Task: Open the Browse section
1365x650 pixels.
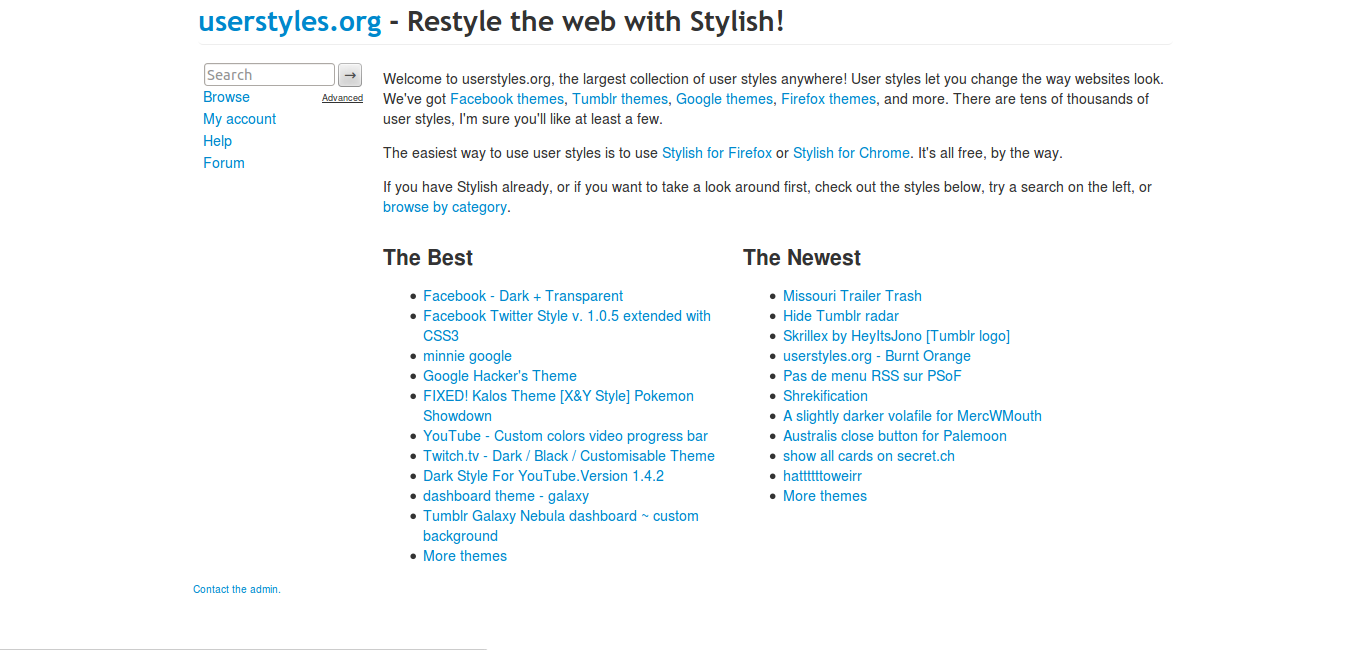Action: [226, 96]
